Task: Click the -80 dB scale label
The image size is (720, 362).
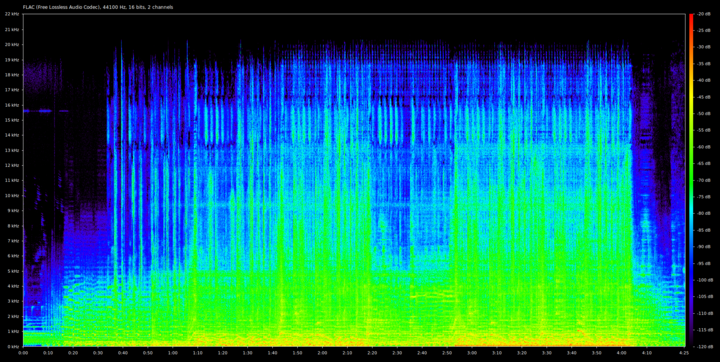Action: pos(704,214)
